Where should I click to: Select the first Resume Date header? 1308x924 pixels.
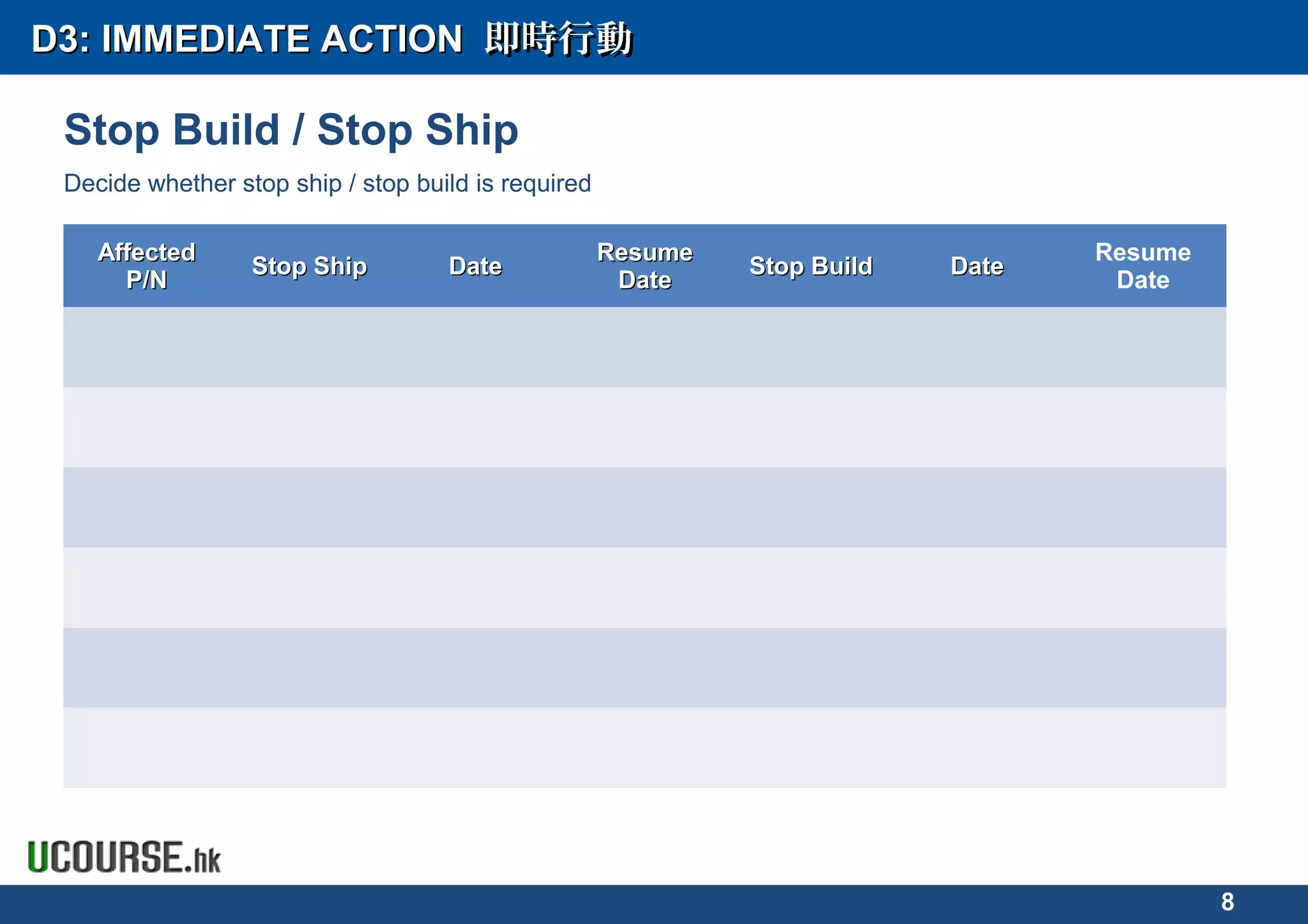pyautogui.click(x=645, y=266)
